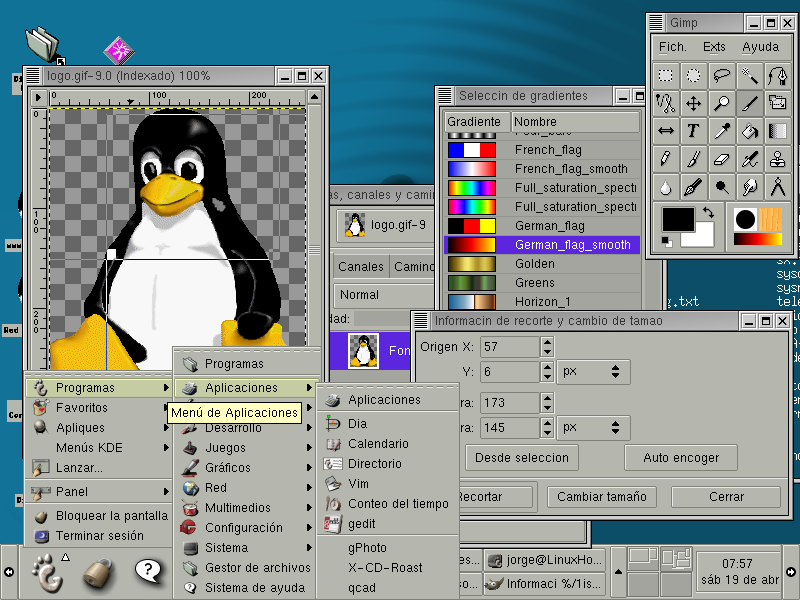
Task: Open the Ayuda menu in Gimp
Action: pyautogui.click(x=760, y=47)
